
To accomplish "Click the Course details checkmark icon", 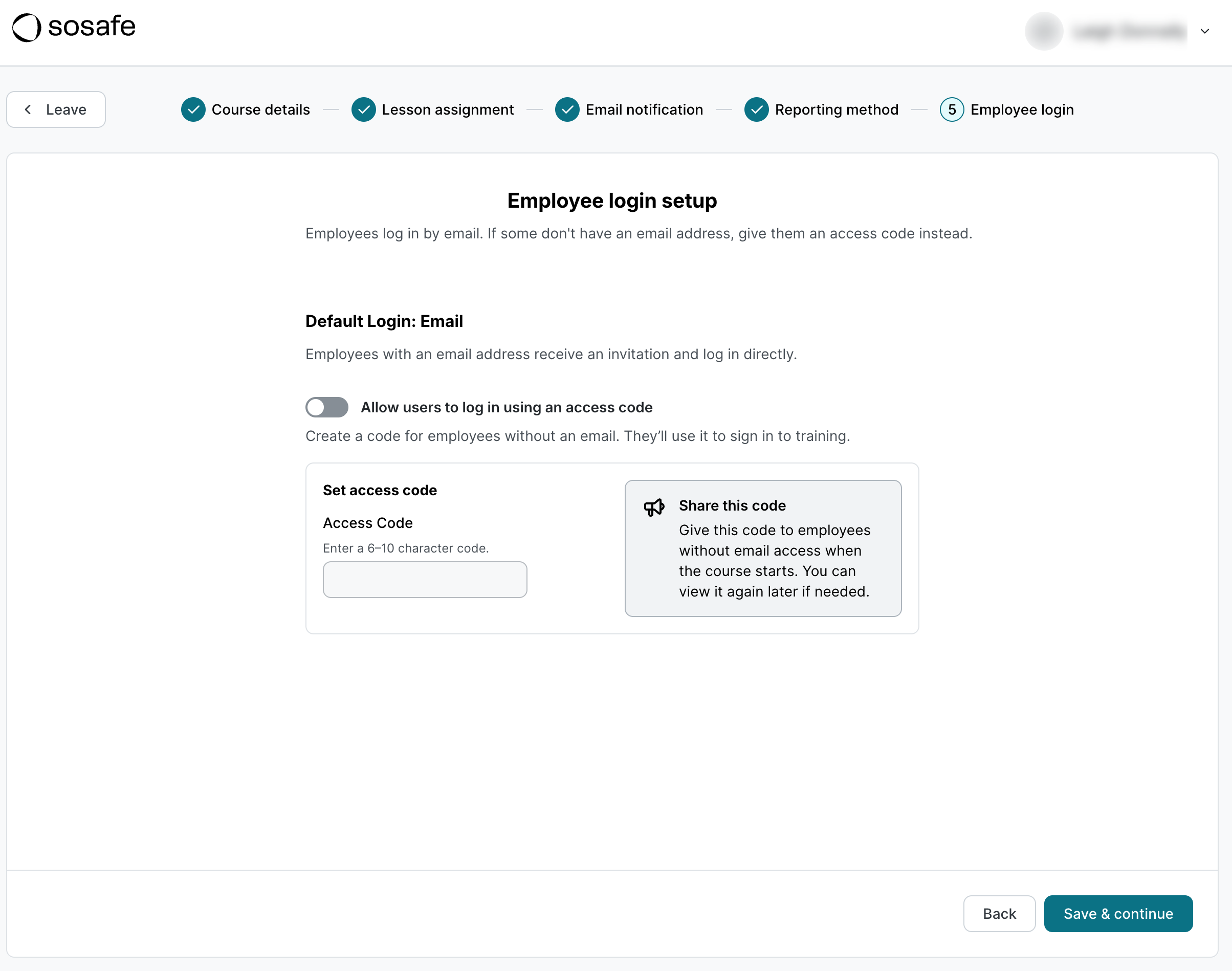I will tap(193, 109).
